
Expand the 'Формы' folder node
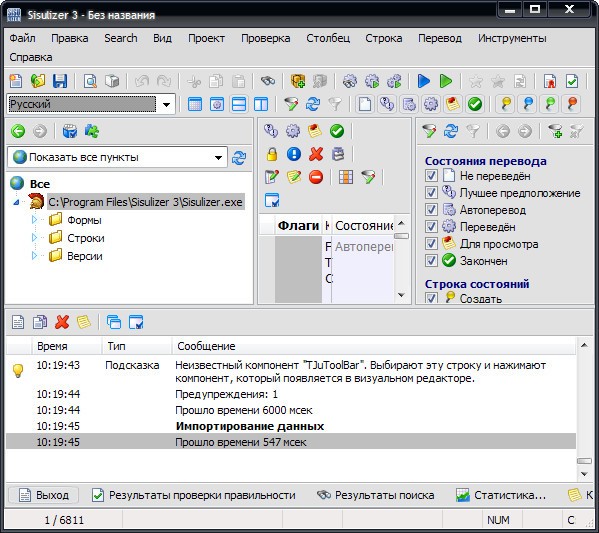pyautogui.click(x=34, y=220)
